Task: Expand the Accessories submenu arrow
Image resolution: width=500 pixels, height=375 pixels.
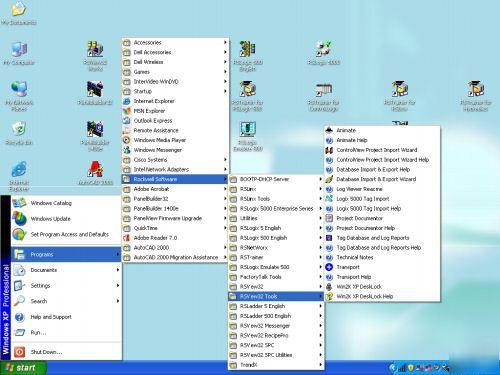Action: [x=225, y=42]
